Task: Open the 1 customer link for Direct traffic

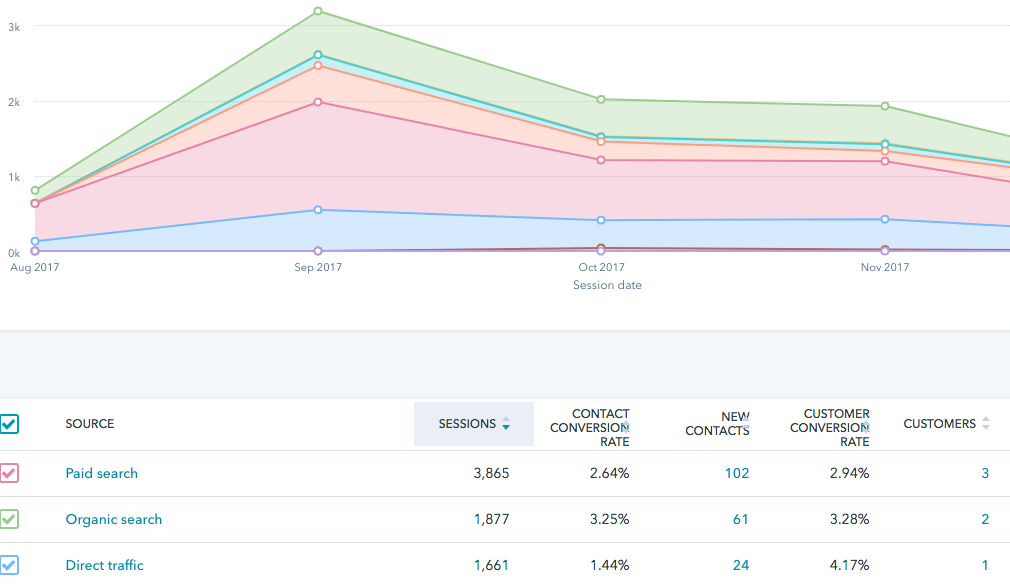Action: (x=985, y=565)
